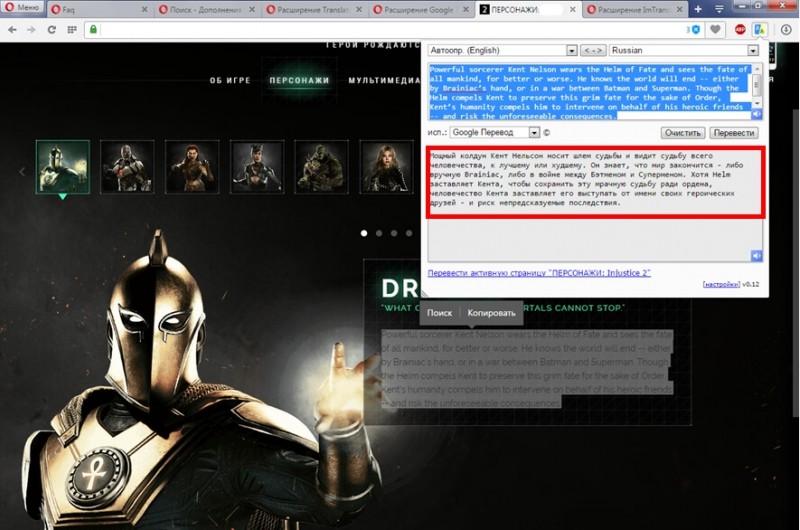Select the gold-helmet Doctor Fate thumbnail
This screenshot has width=800, height=530.
(63, 167)
